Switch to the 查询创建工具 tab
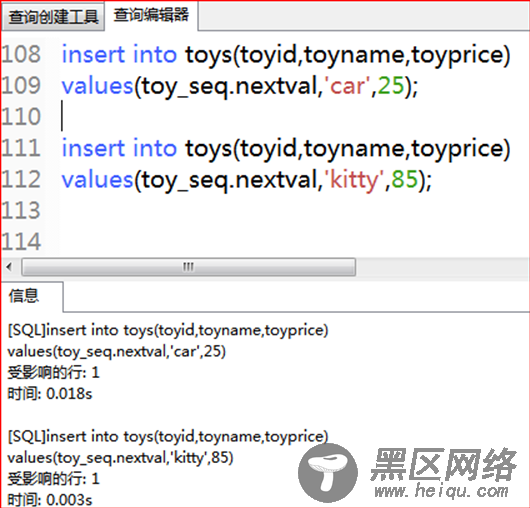530x508 pixels. [x=53, y=17]
